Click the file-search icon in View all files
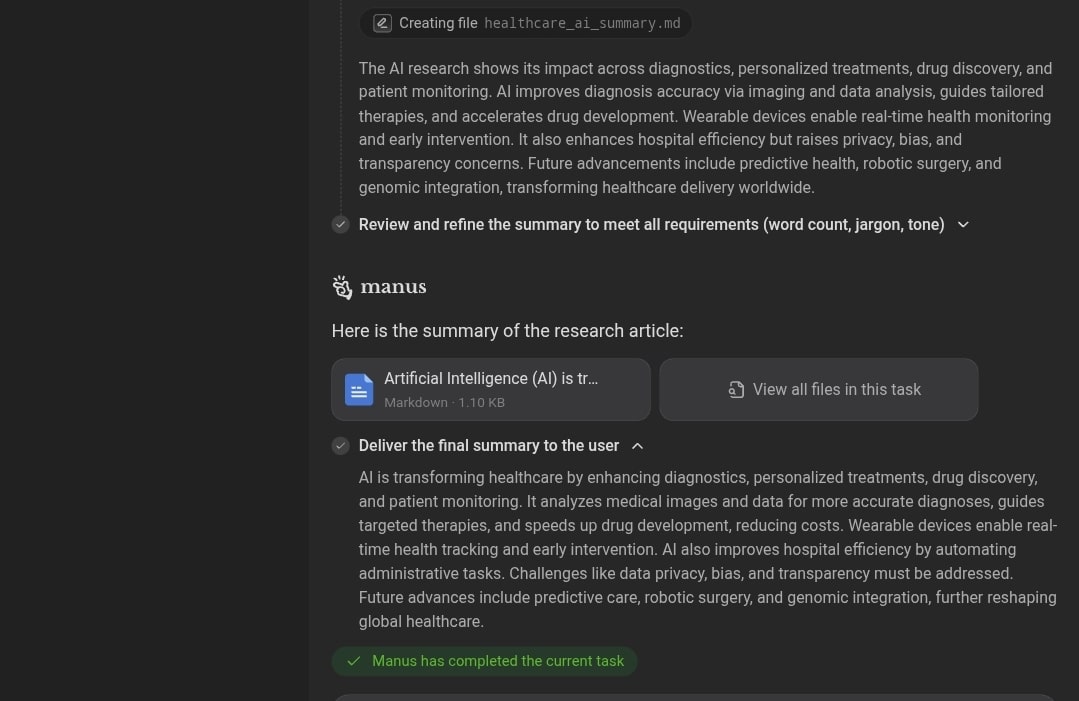 coord(736,389)
